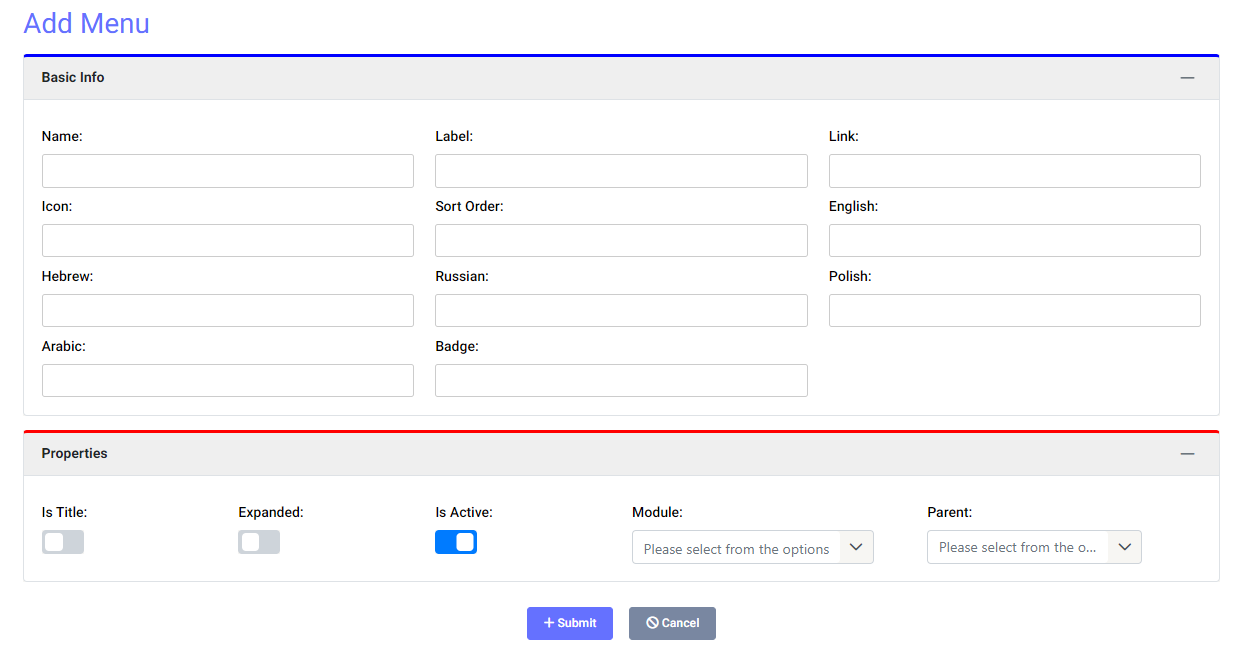Screen dimensions: 1244x647
Task: Disable the Is Active switch
Action: [456, 541]
